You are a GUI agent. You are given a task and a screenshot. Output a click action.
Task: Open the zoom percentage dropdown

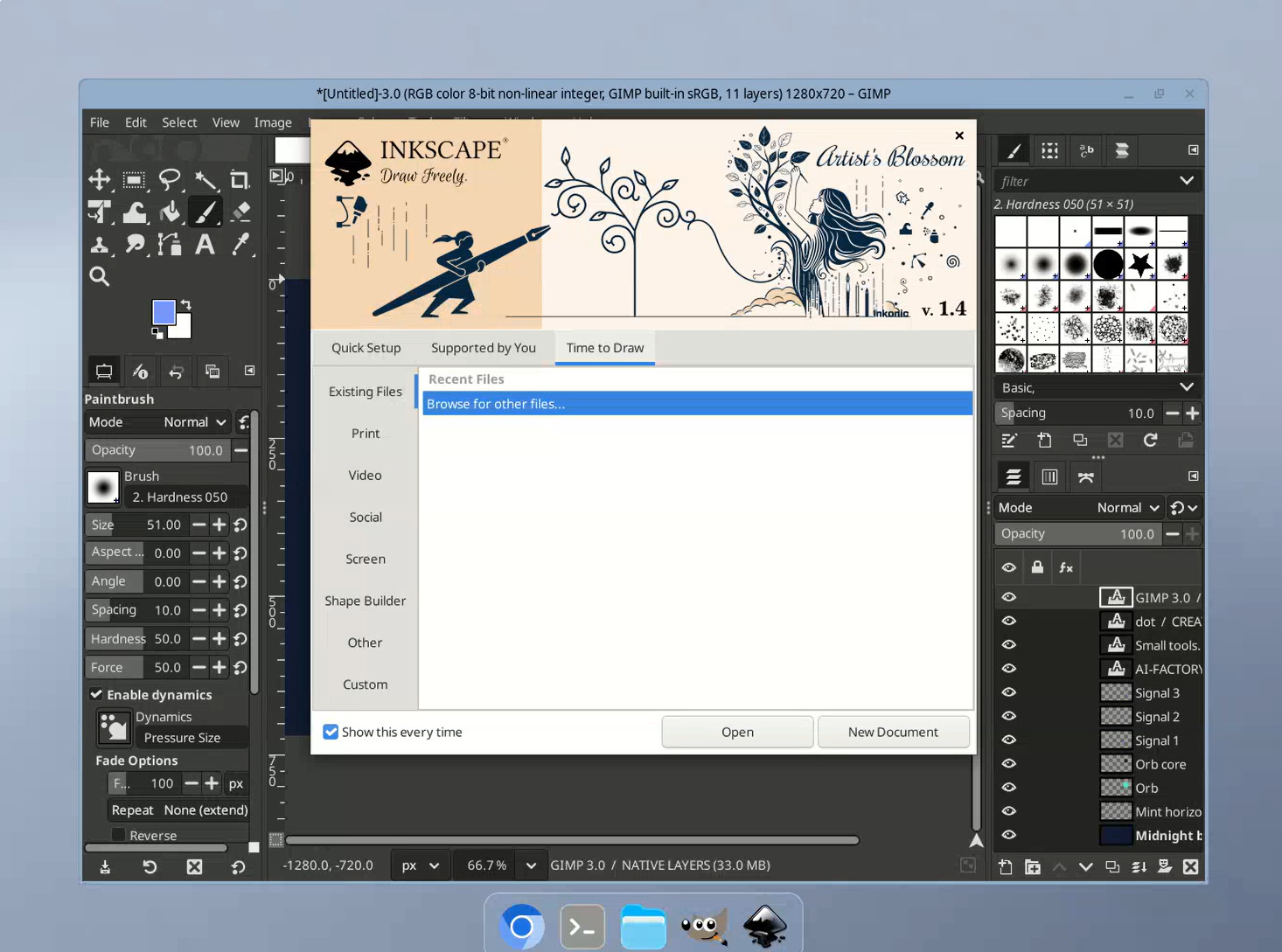pyautogui.click(x=531, y=865)
